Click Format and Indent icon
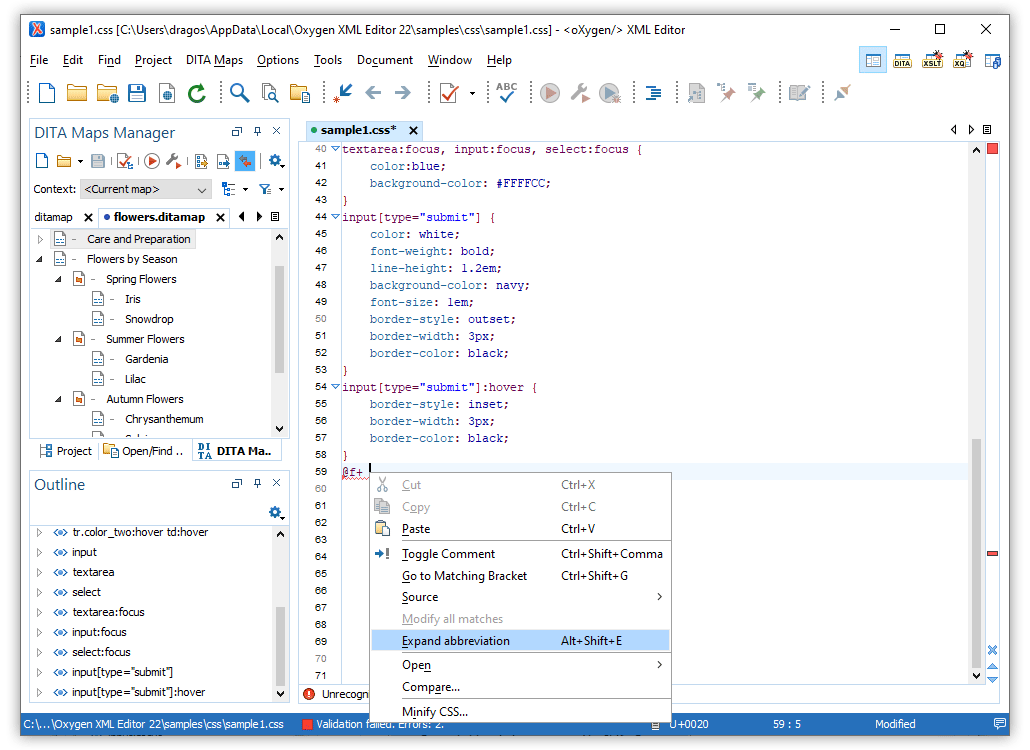The height and width of the screenshot is (750, 1030). (654, 93)
